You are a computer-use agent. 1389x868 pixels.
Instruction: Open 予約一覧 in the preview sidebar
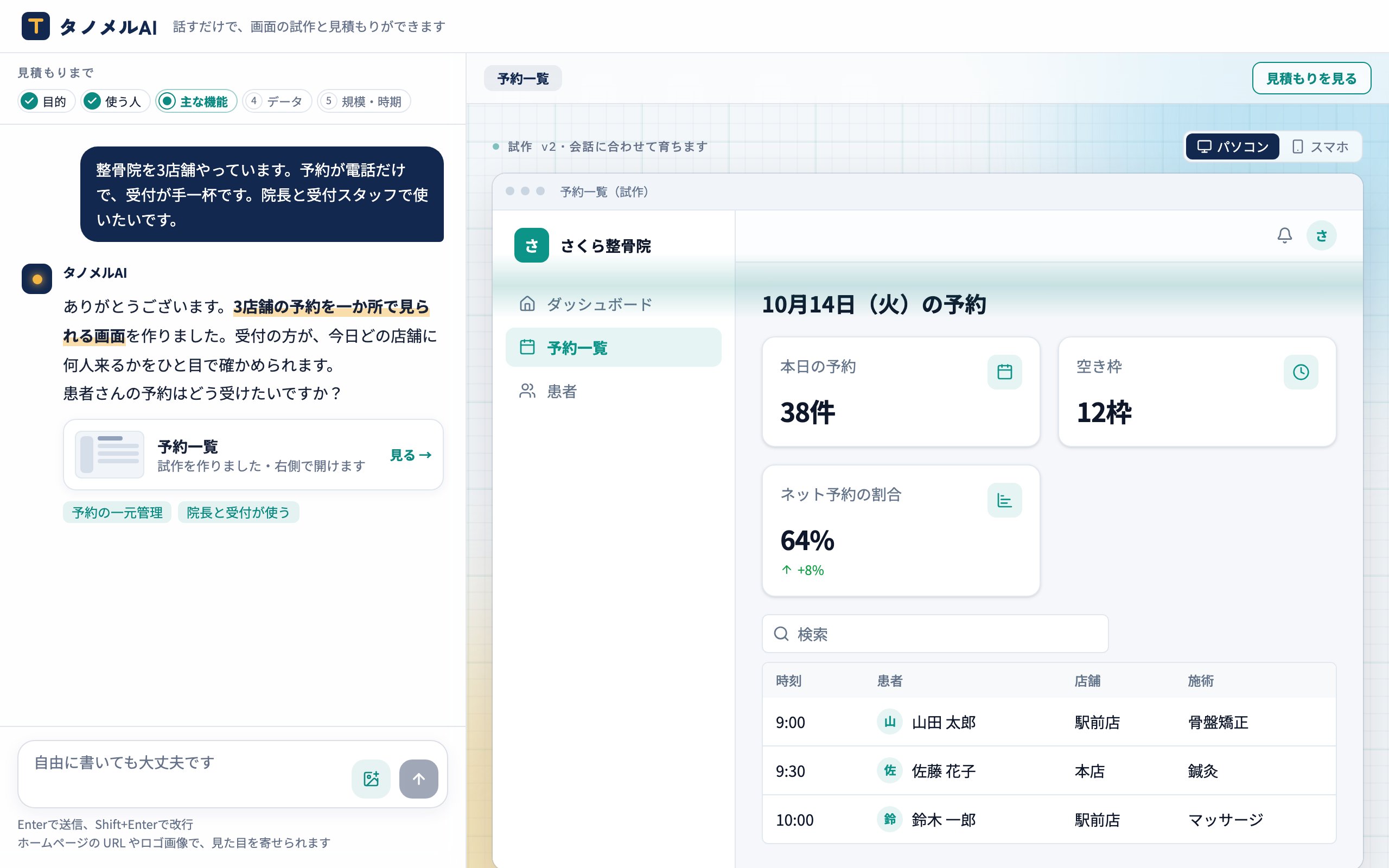tap(613, 347)
